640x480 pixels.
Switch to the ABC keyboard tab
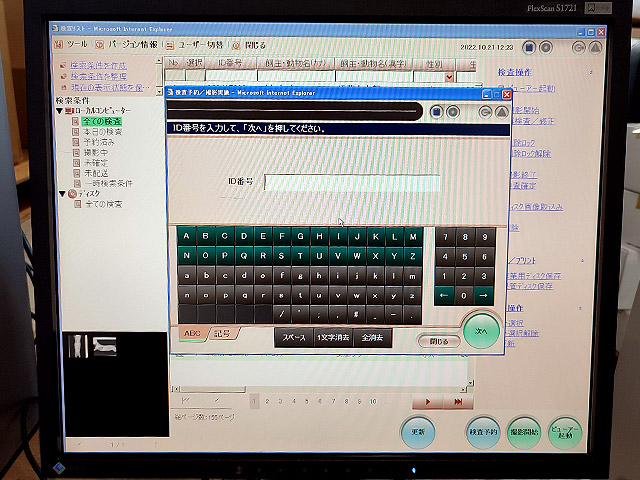192,333
